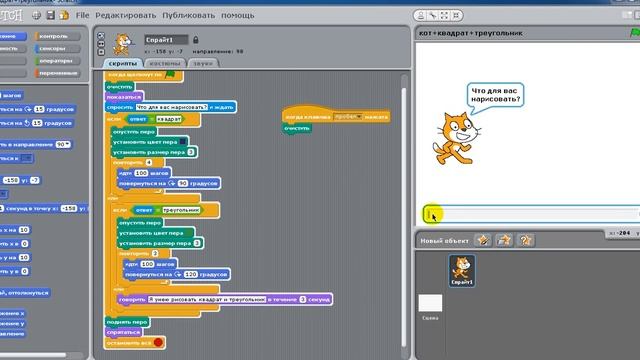Click the globe language icon
This screenshot has height=360, width=640.
pyautogui.click(x=37, y=16)
